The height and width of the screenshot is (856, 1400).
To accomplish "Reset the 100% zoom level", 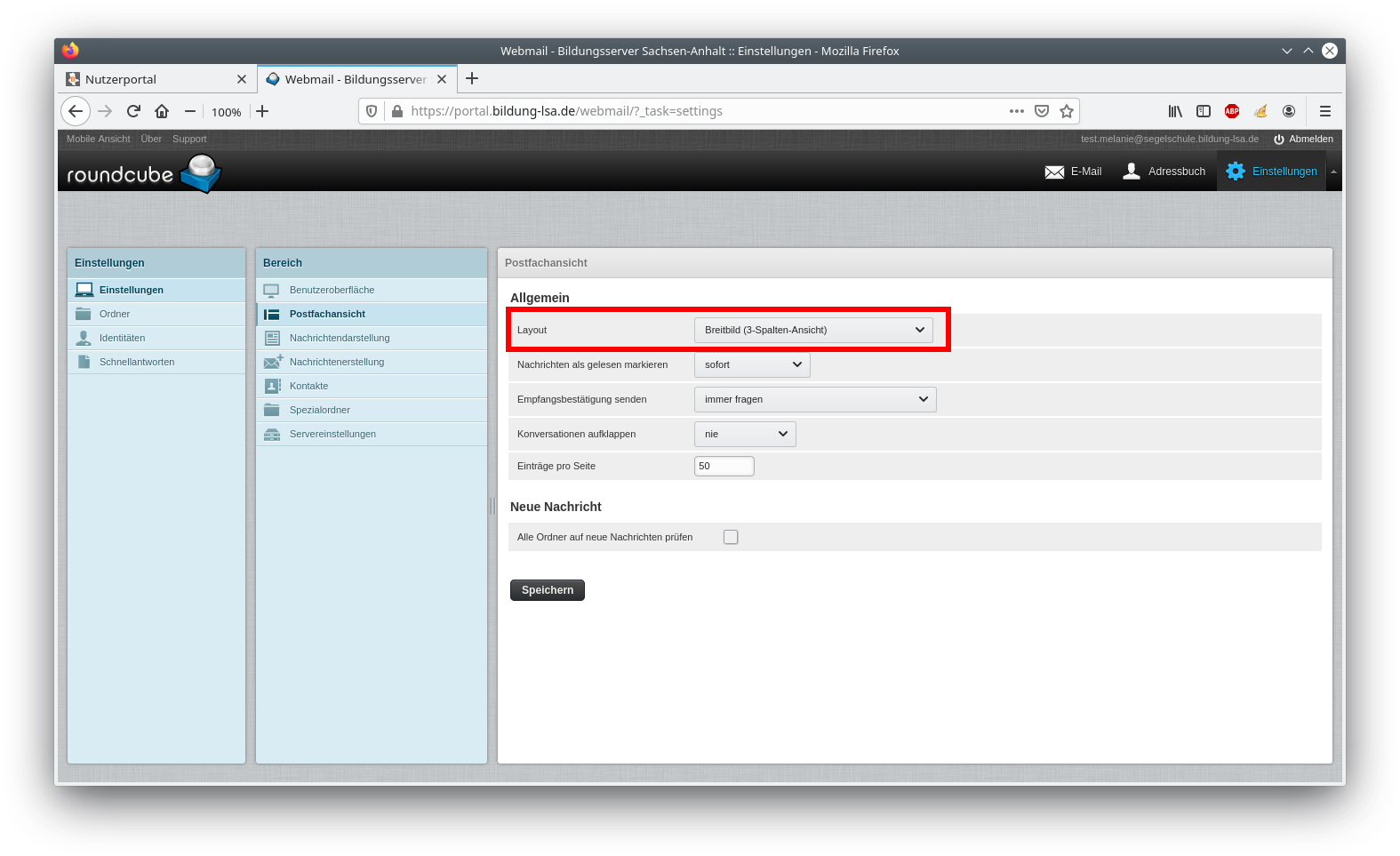I will point(226,112).
